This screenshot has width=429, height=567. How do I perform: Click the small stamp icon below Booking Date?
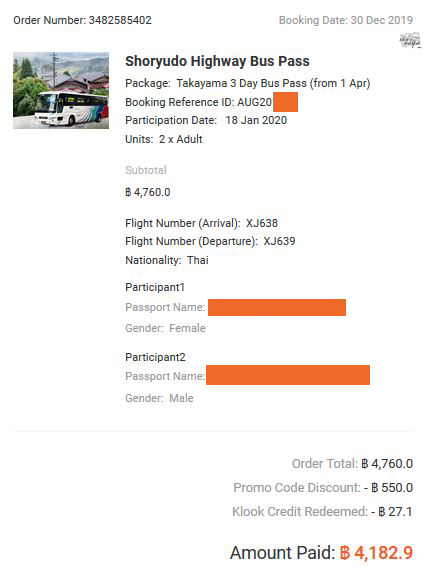coord(410,40)
